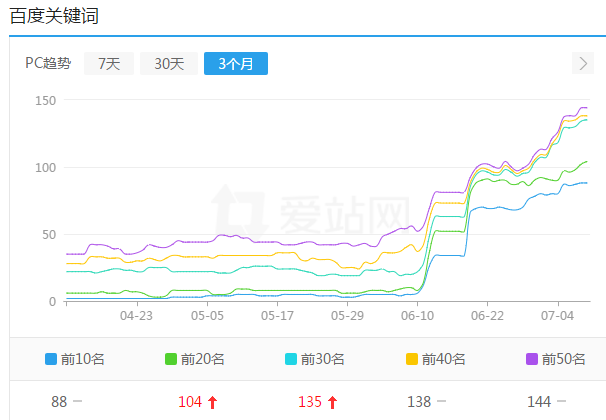This screenshot has height=420, width=606.
Task: Click the green 前20名 color square
Action: tap(171, 359)
